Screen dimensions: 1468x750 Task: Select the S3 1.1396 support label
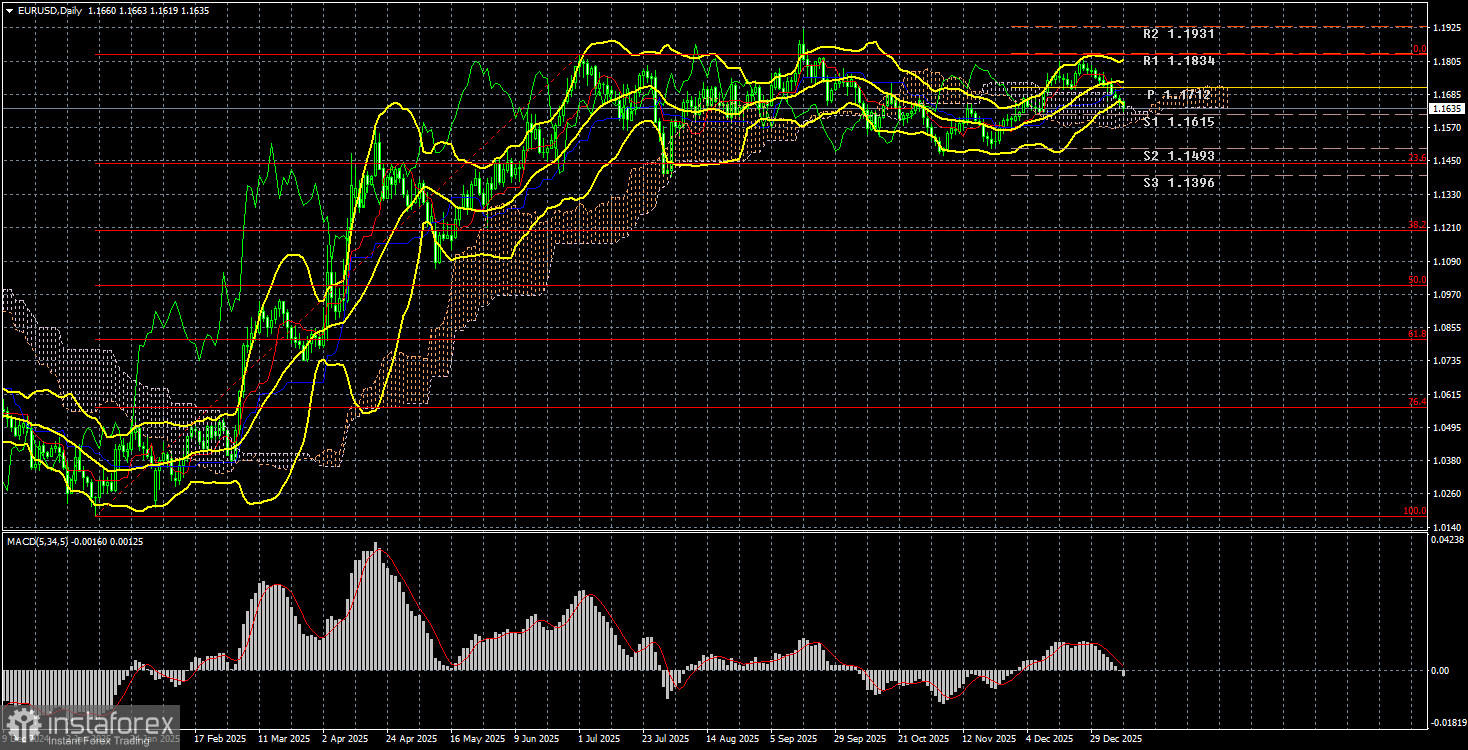click(x=1179, y=183)
